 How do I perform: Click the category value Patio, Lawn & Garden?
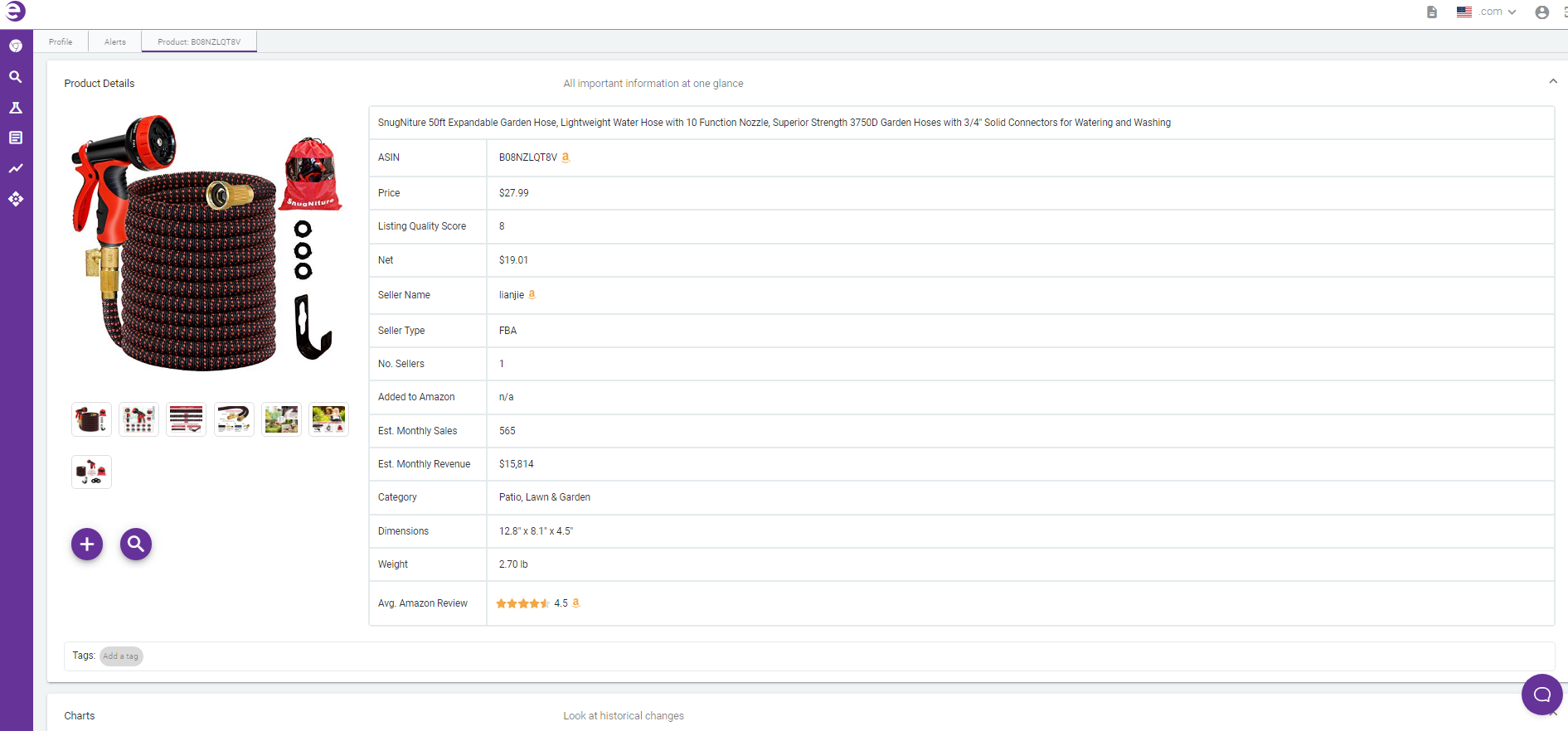[545, 497]
